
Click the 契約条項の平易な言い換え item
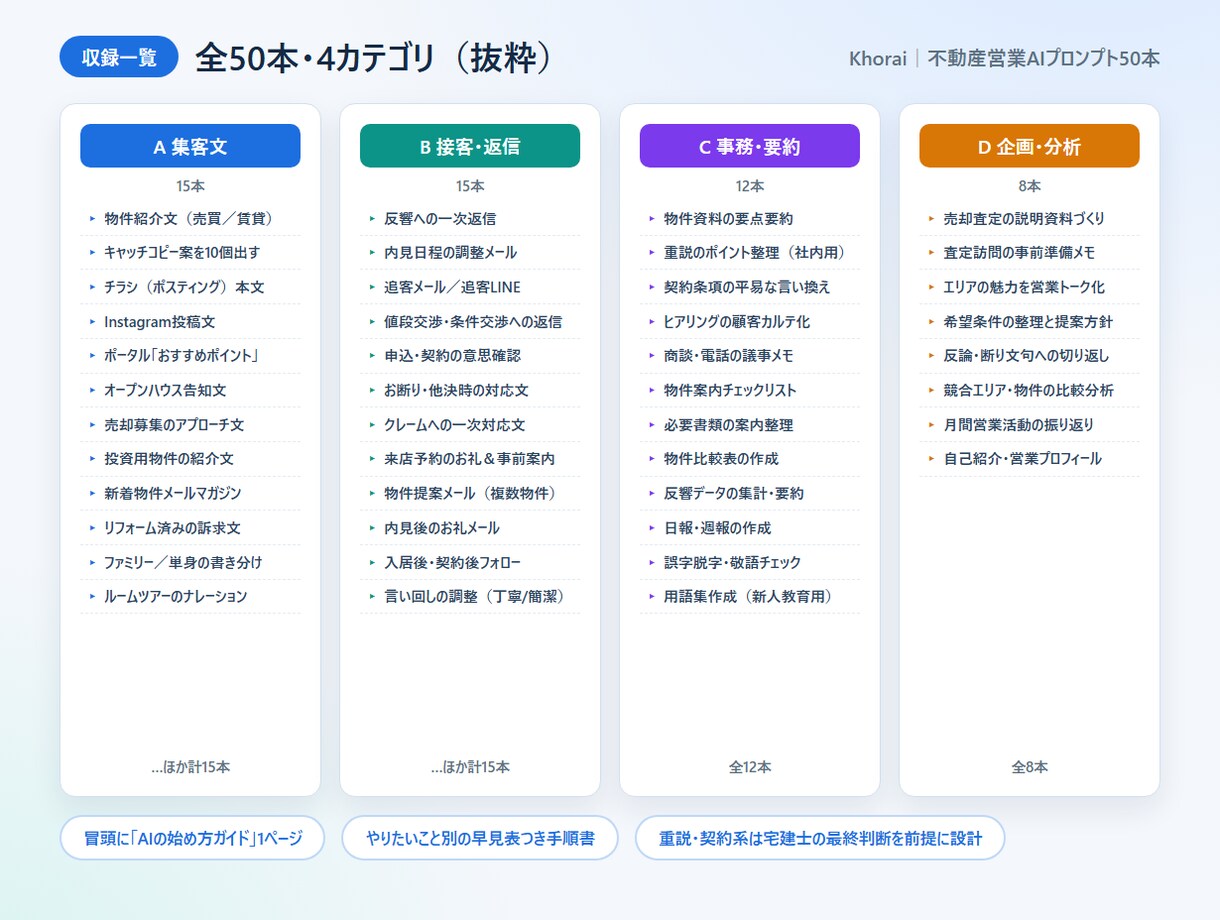click(750, 287)
